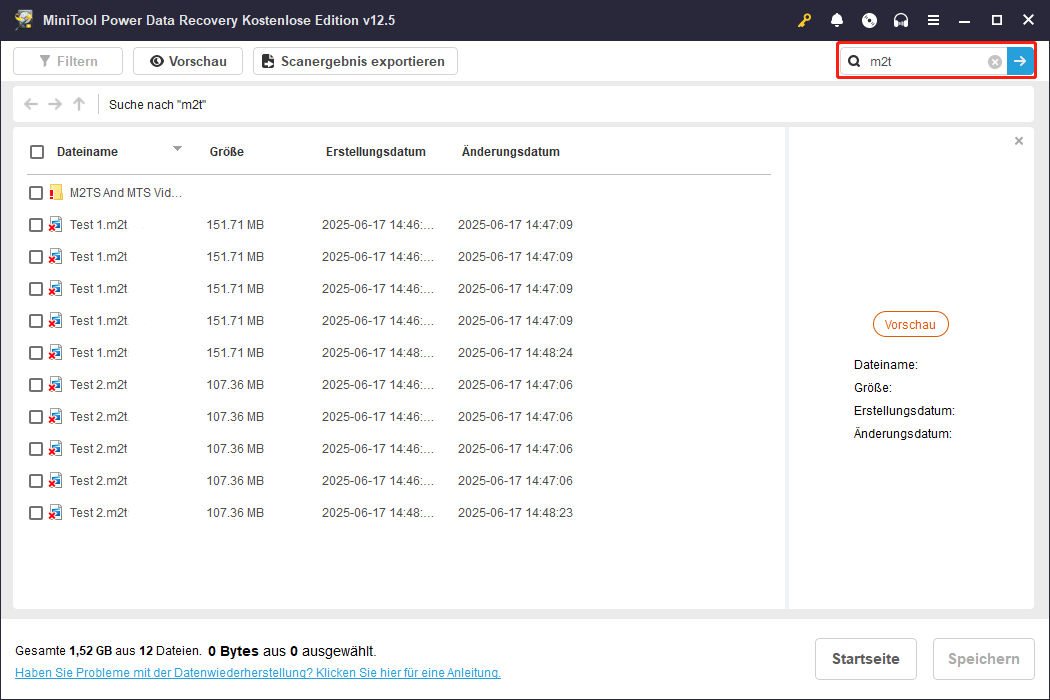Open the hamburger menu icon

coord(933,20)
